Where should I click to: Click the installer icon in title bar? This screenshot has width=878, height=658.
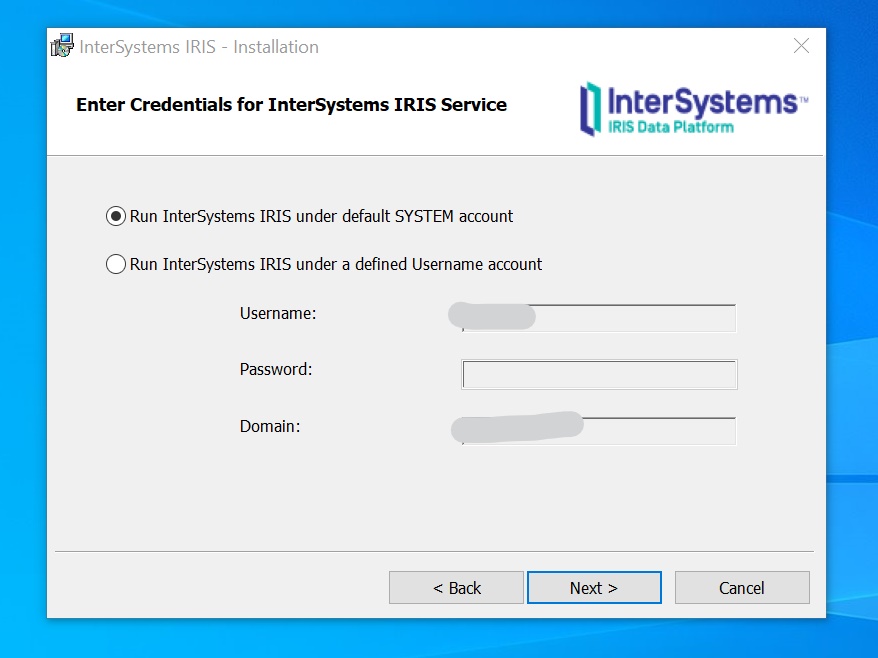[62, 46]
